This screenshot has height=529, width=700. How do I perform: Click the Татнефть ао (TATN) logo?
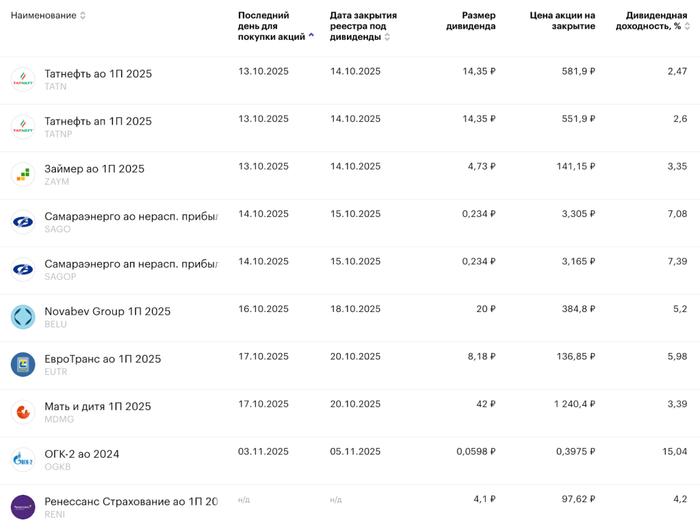22,79
